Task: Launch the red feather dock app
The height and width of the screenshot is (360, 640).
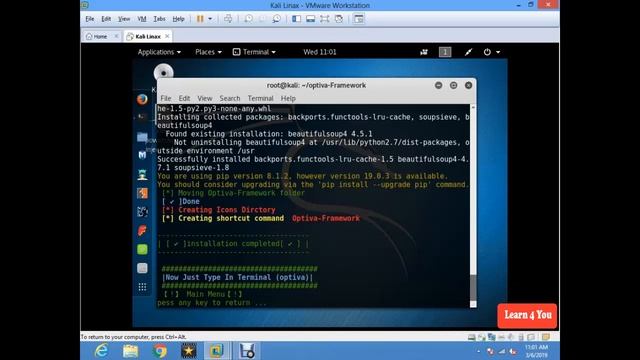Action: [142, 231]
